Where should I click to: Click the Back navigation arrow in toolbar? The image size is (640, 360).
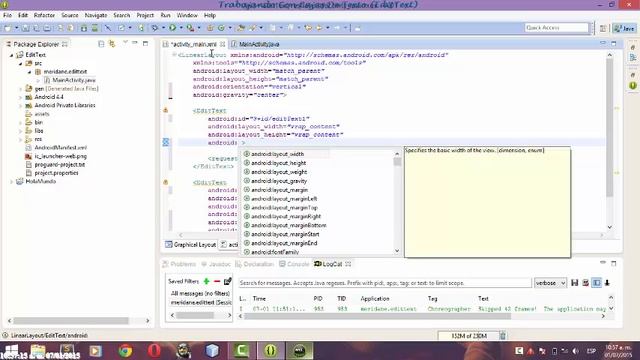pyautogui.click(x=319, y=28)
